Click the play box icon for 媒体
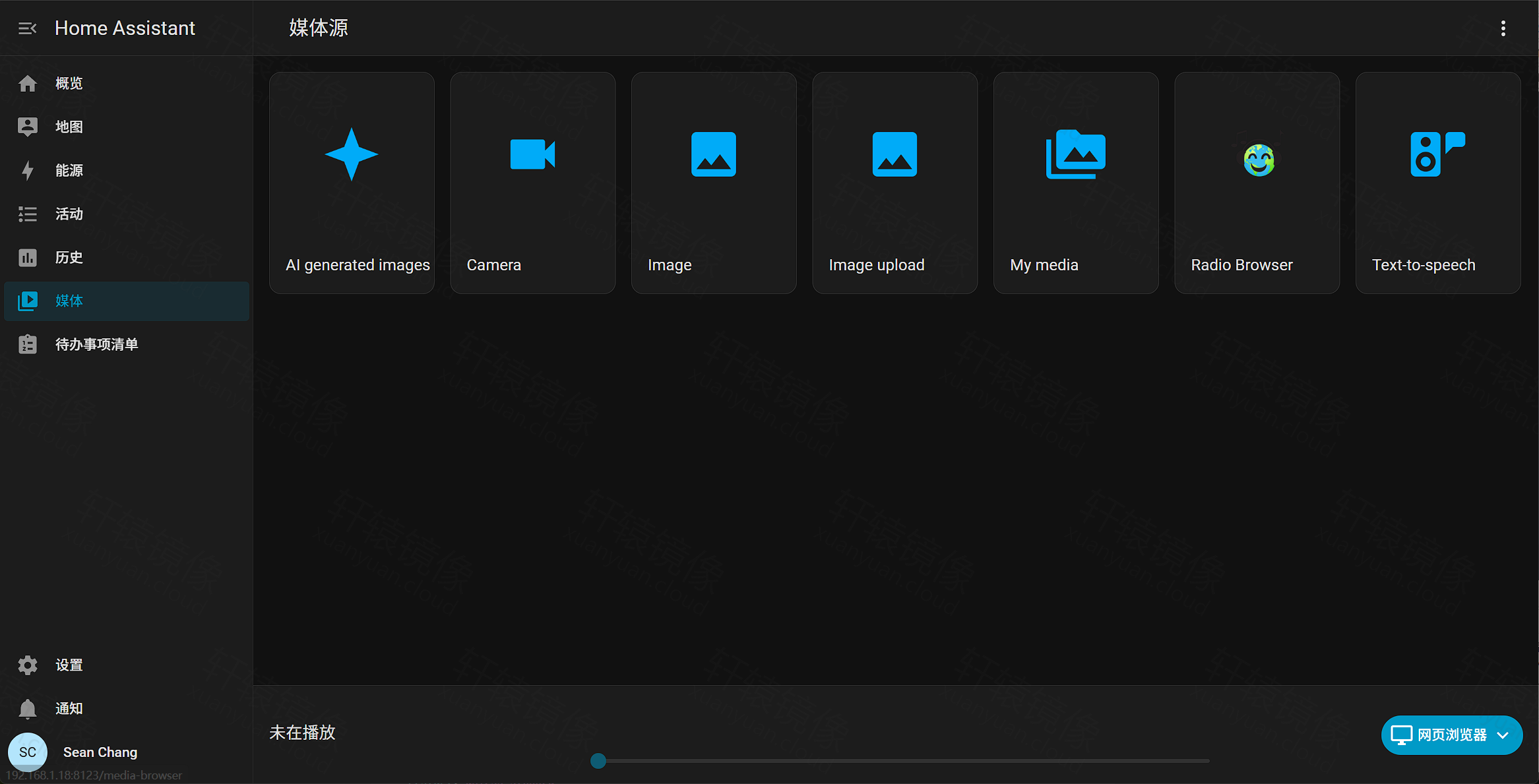1539x784 pixels. [x=28, y=301]
